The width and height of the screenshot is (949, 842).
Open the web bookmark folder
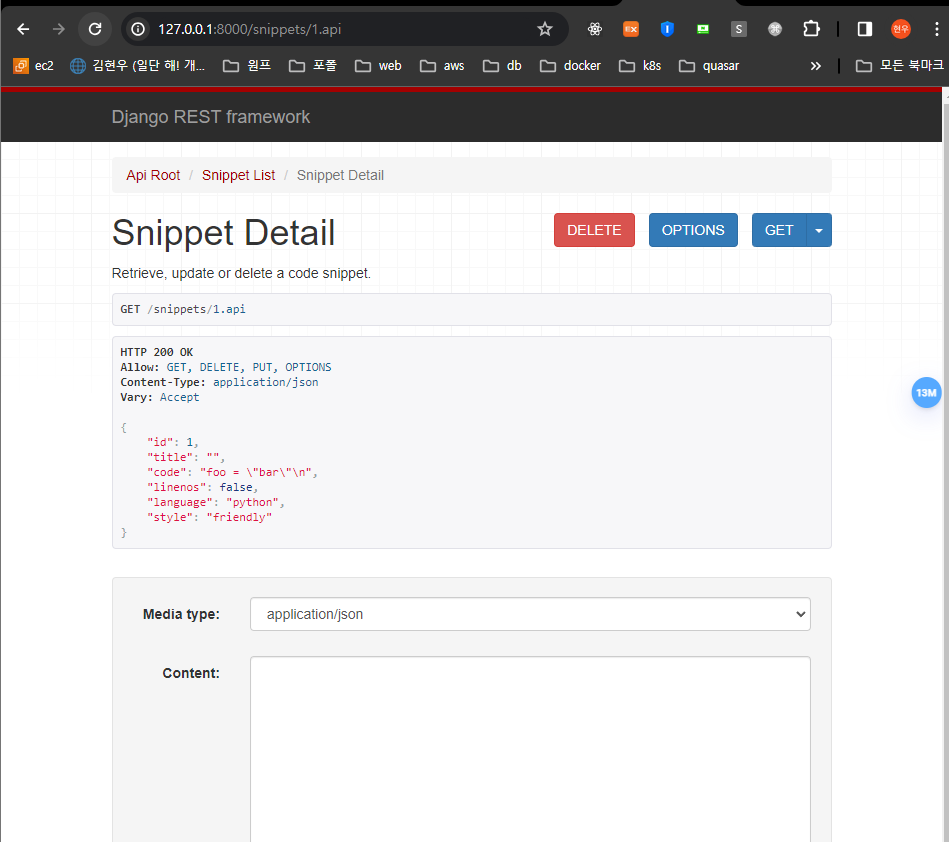click(378, 65)
